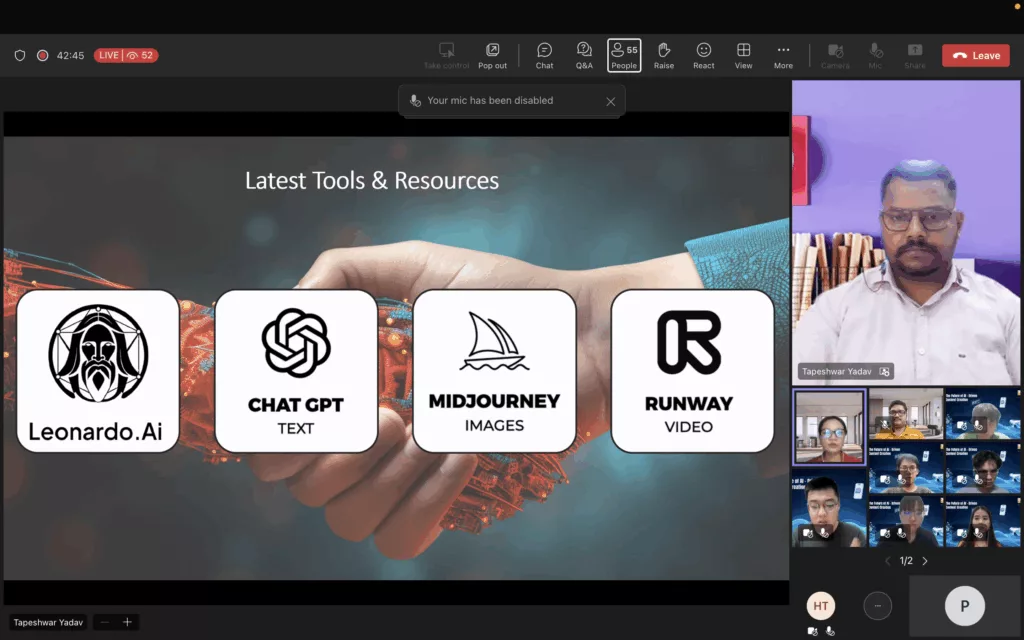Viewport: 1024px width, 640px height.
Task: Click the camera-off icon under HT
Action: (x=812, y=631)
